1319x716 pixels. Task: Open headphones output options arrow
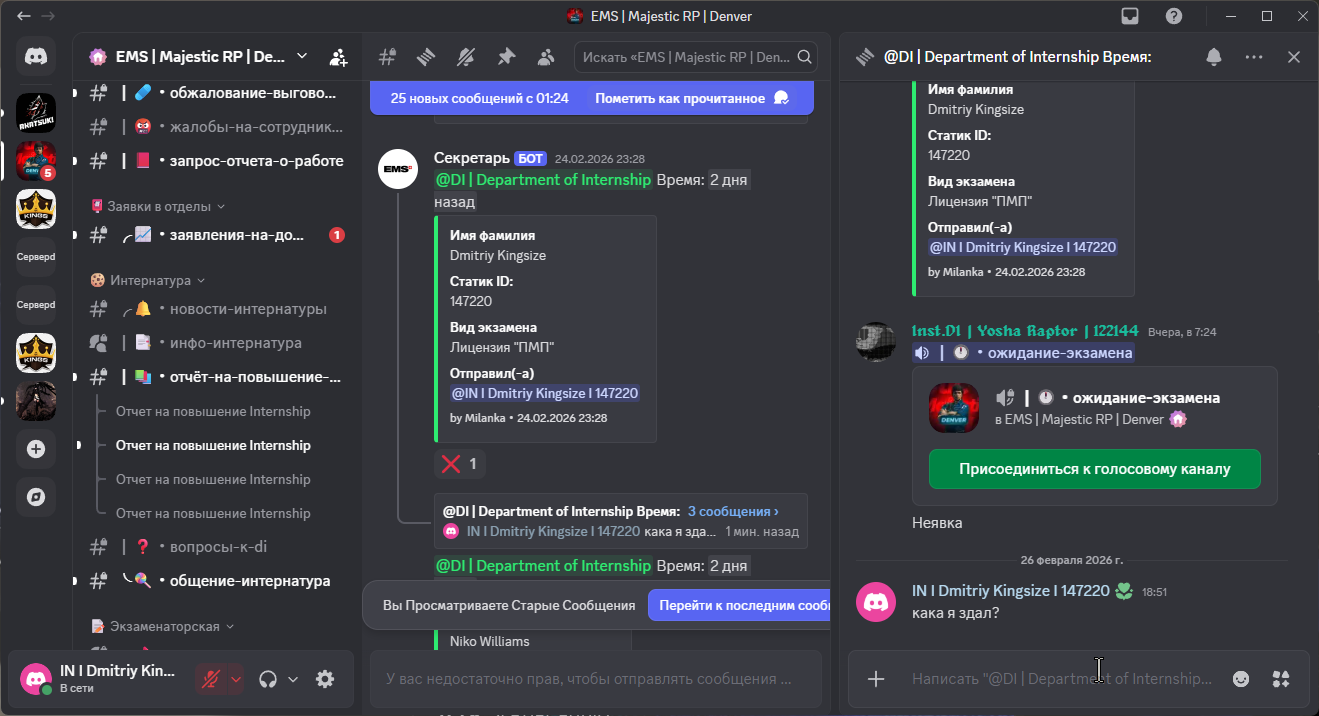pyautogui.click(x=293, y=679)
